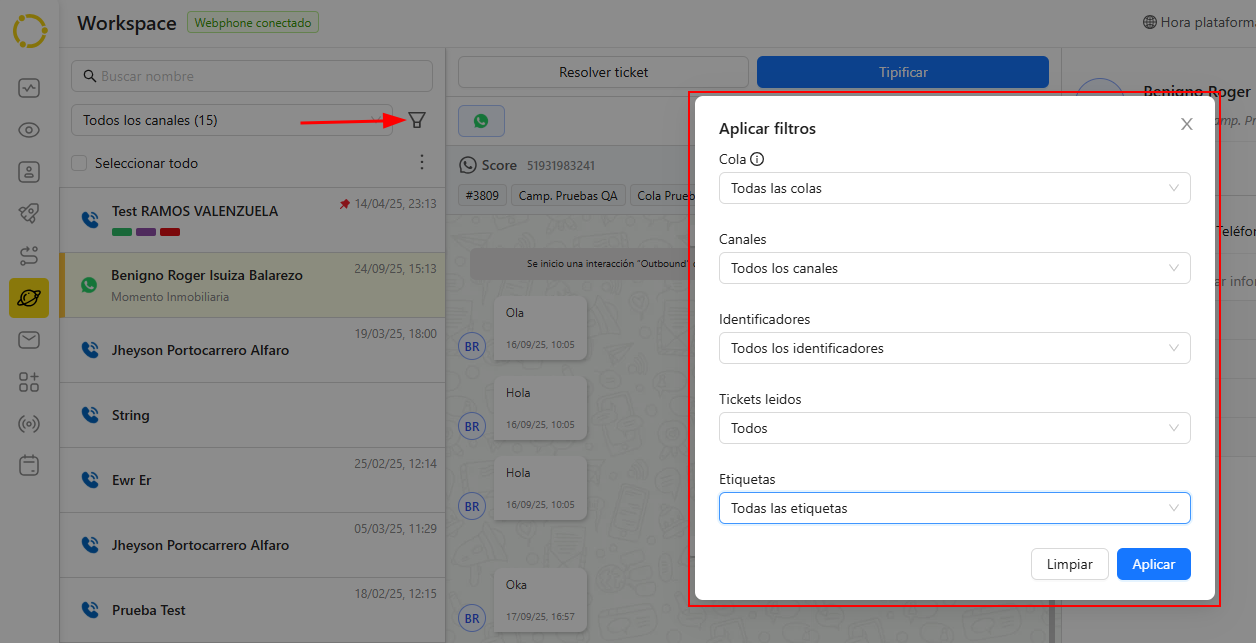Click green tag under Test RAMOS VALENZUELA

[122, 232]
